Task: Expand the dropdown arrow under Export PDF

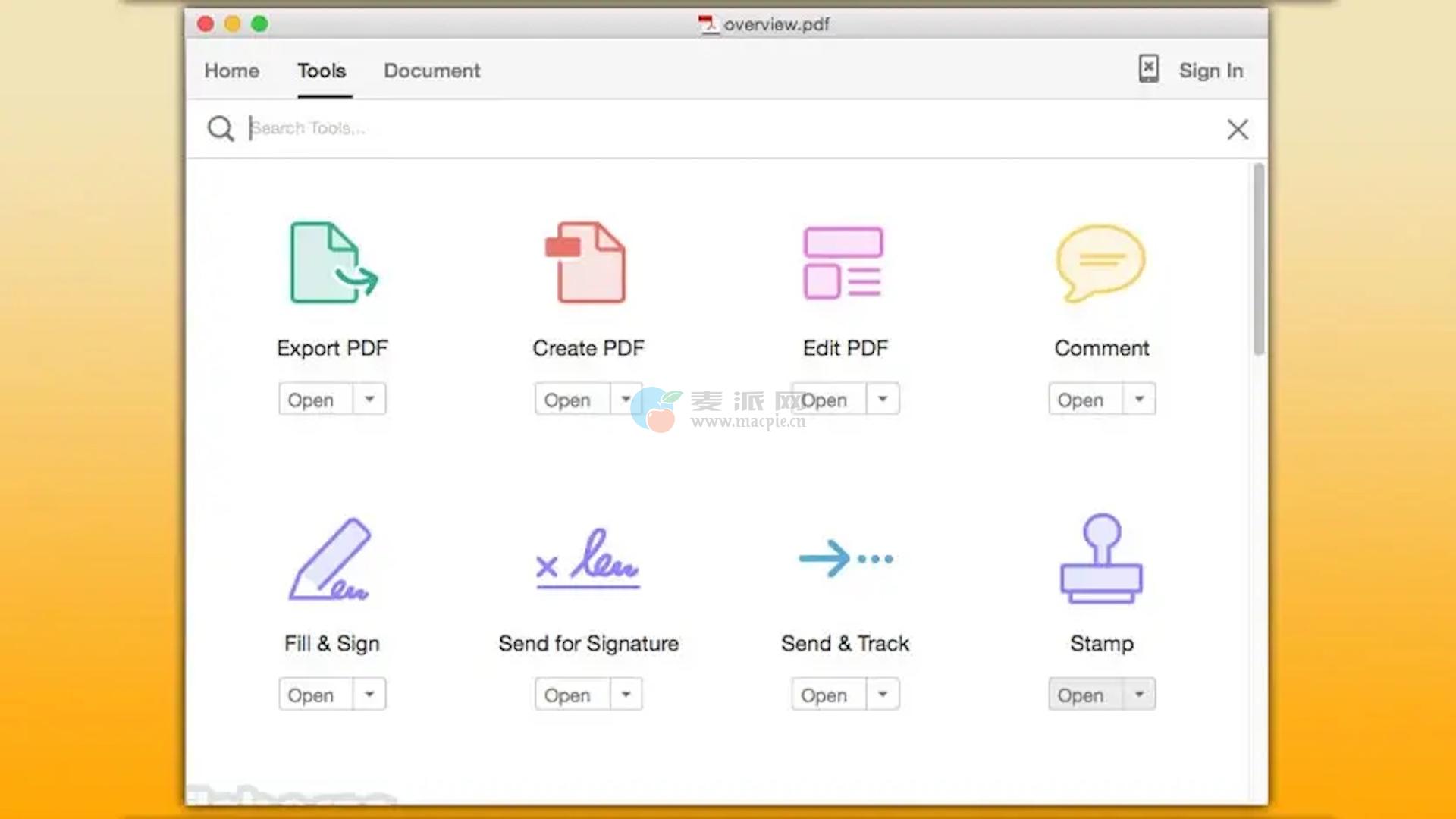Action: tap(369, 399)
